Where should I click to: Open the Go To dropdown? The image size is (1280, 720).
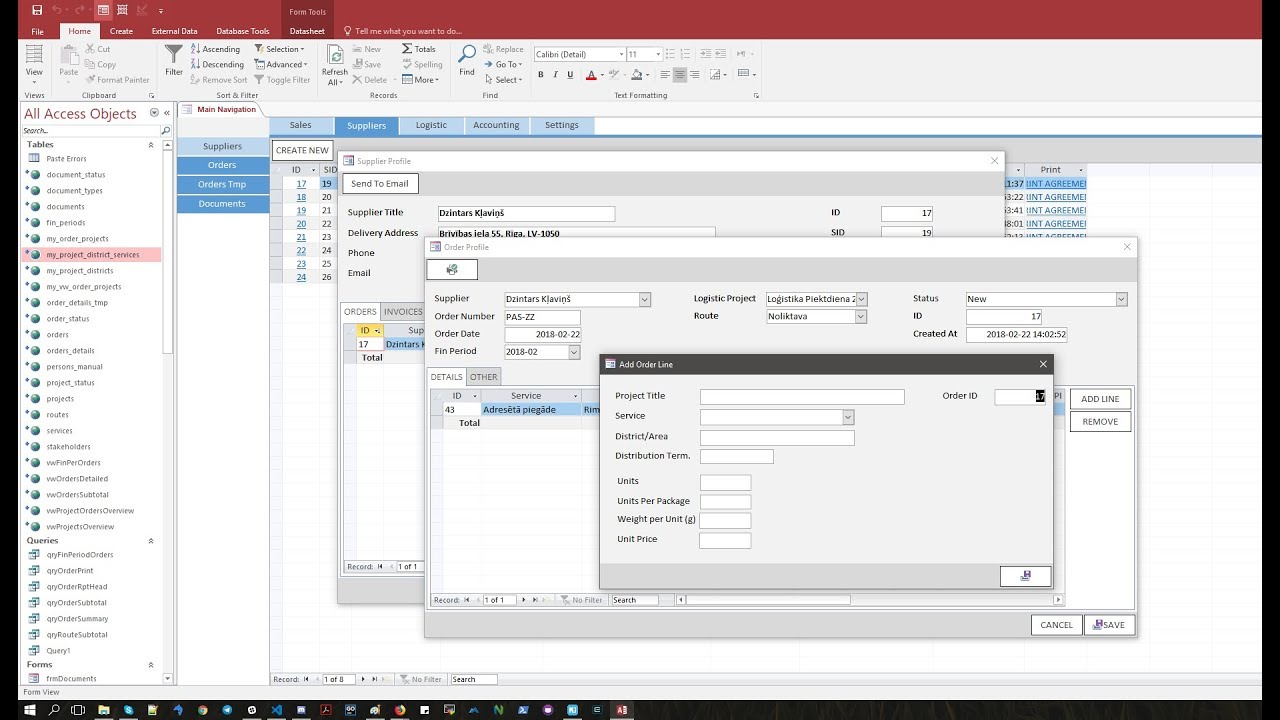(x=503, y=64)
